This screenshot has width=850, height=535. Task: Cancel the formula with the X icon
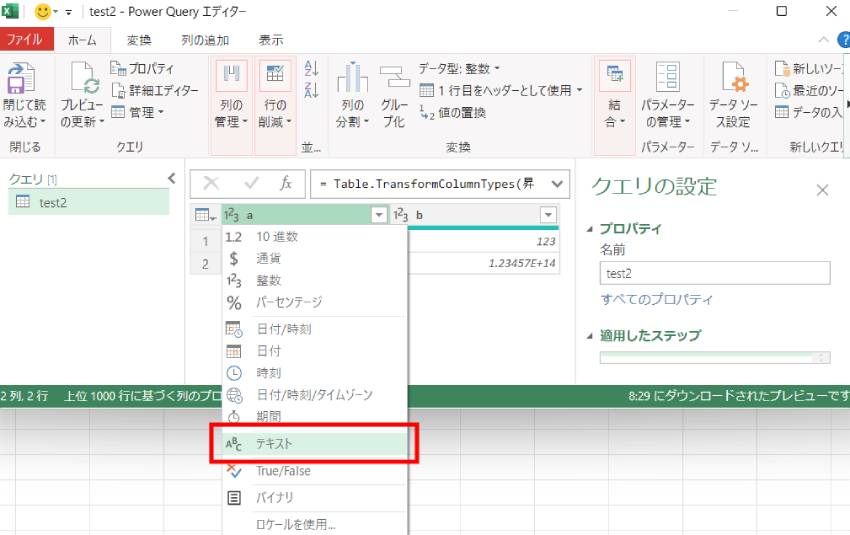pos(211,184)
